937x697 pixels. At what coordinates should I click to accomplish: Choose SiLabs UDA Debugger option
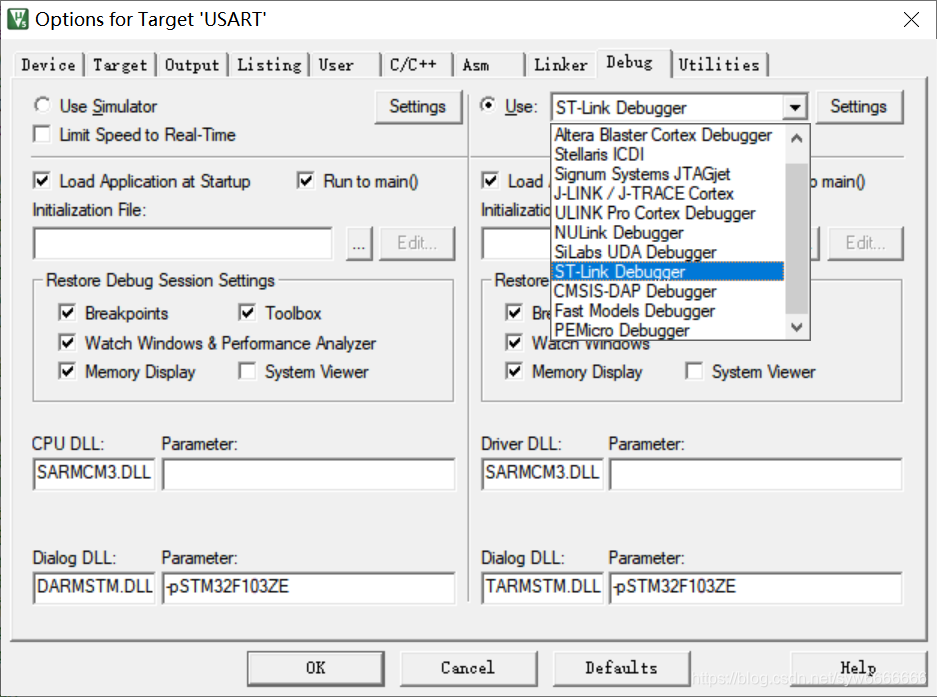click(667, 252)
